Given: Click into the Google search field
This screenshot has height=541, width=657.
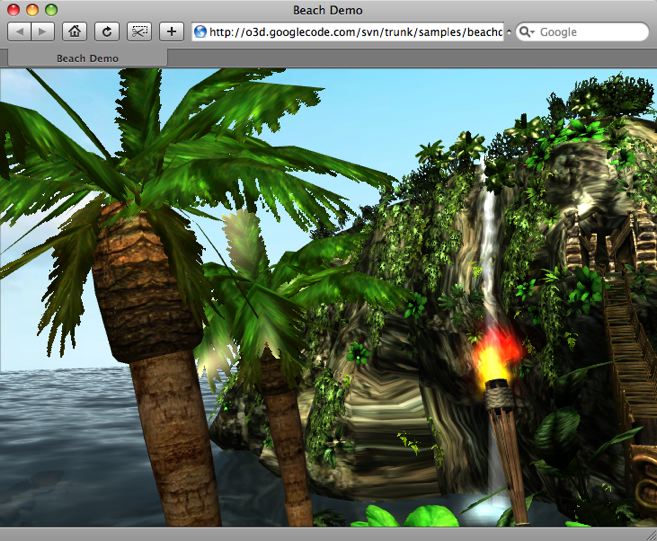Looking at the screenshot, I should click(x=590, y=32).
